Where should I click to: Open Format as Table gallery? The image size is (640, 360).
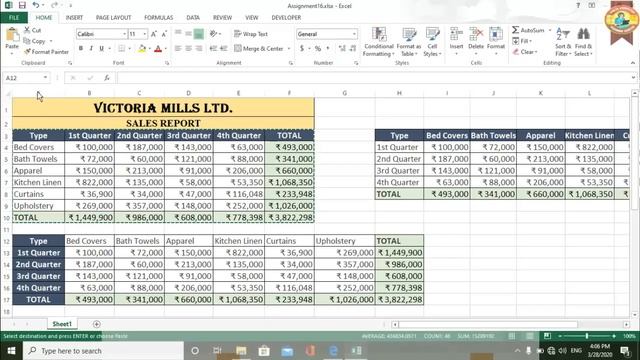[x=409, y=42]
